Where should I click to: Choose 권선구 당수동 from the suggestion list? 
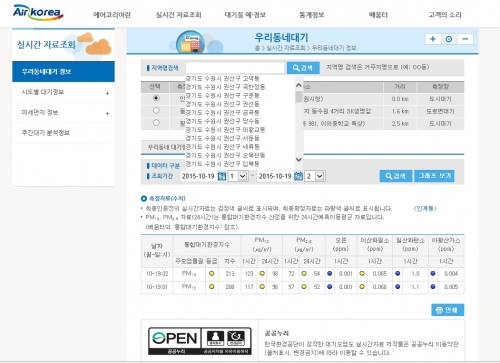click(x=222, y=121)
